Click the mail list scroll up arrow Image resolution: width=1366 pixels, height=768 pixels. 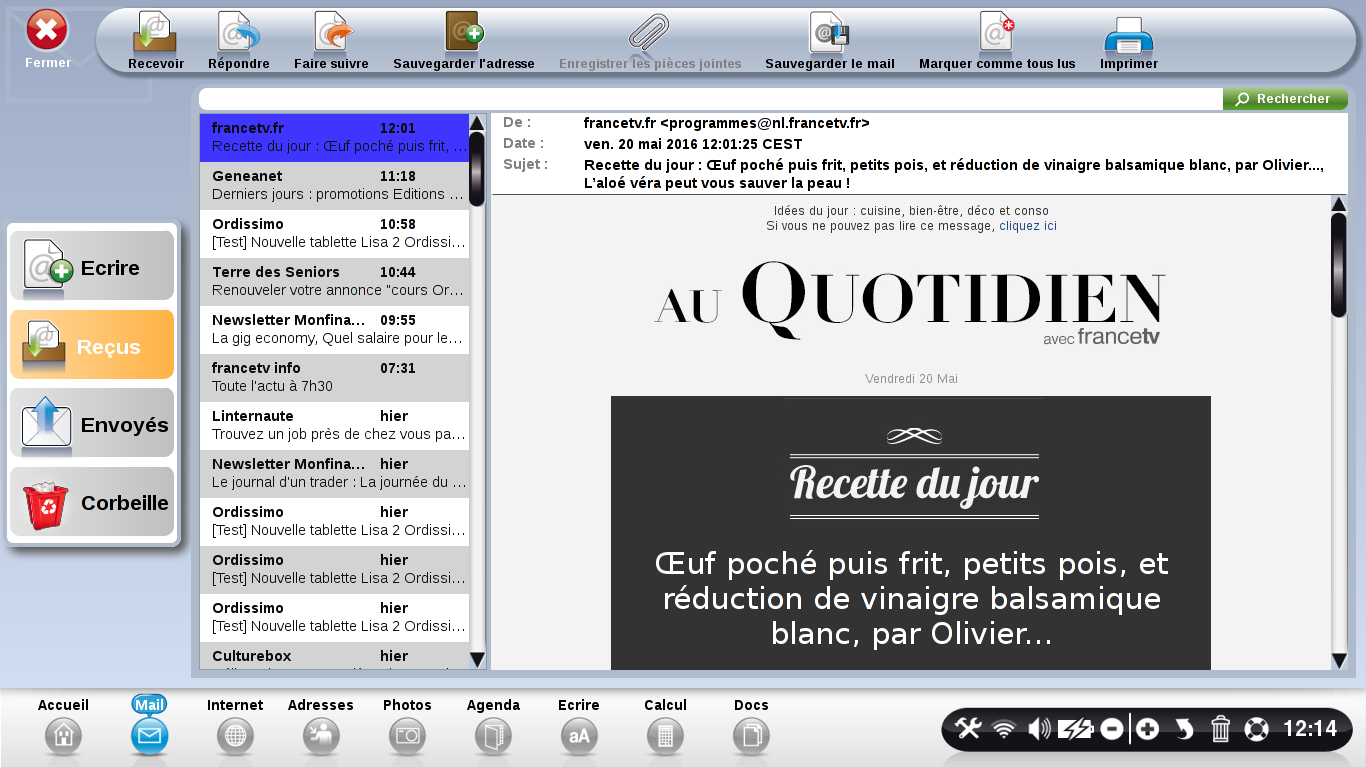coord(477,123)
